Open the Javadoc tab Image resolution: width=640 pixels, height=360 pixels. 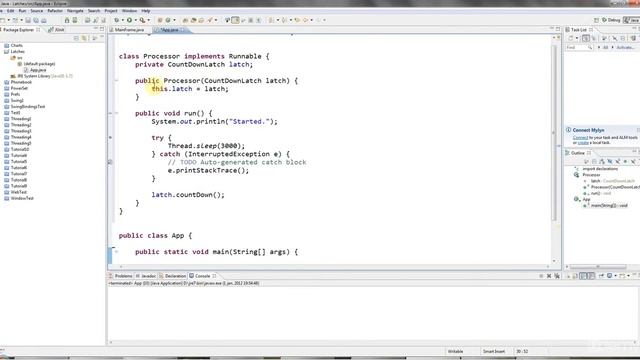[146, 276]
